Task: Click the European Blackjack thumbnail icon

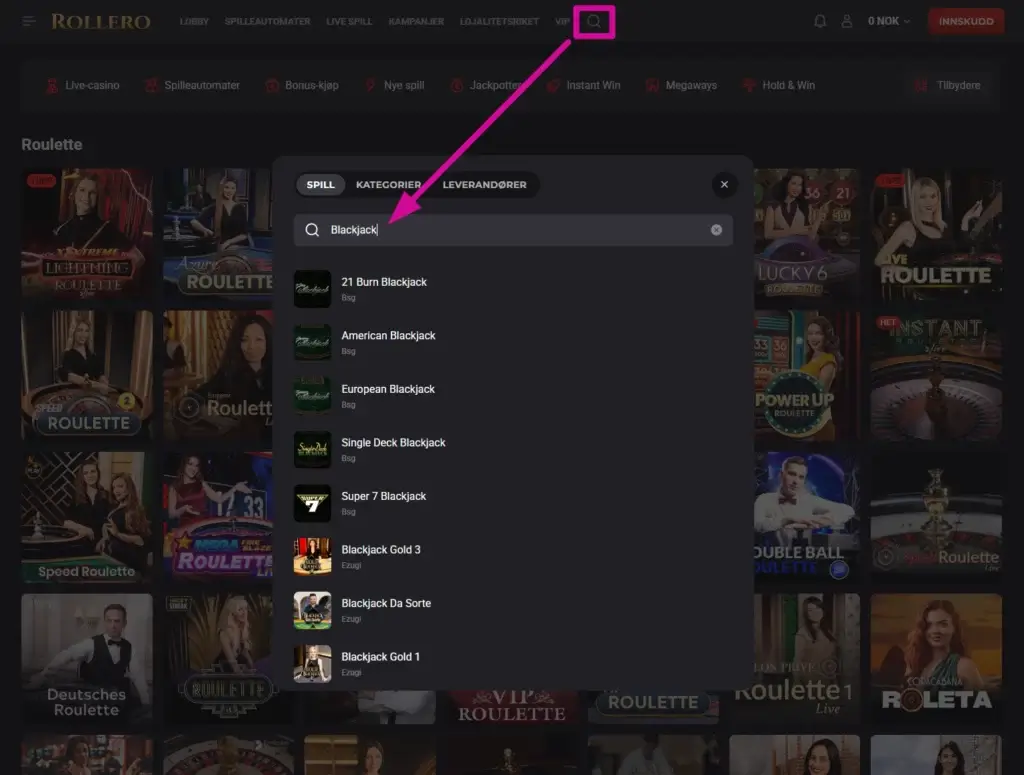Action: tap(312, 396)
